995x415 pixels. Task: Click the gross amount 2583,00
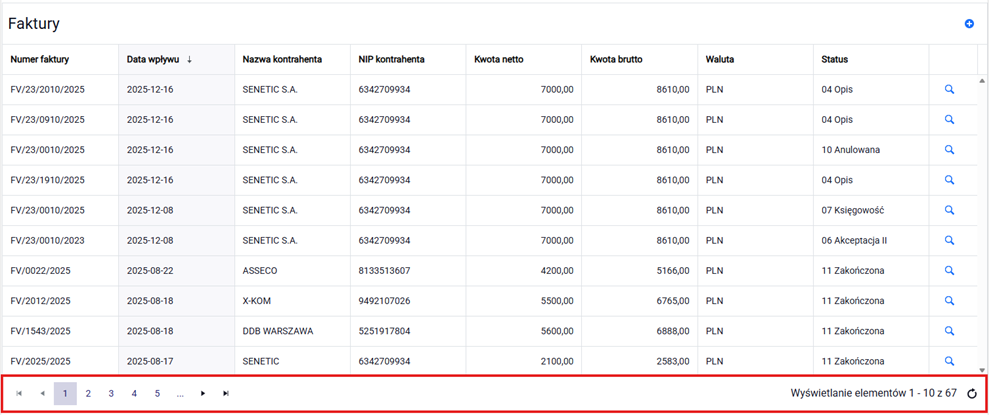tap(673, 361)
